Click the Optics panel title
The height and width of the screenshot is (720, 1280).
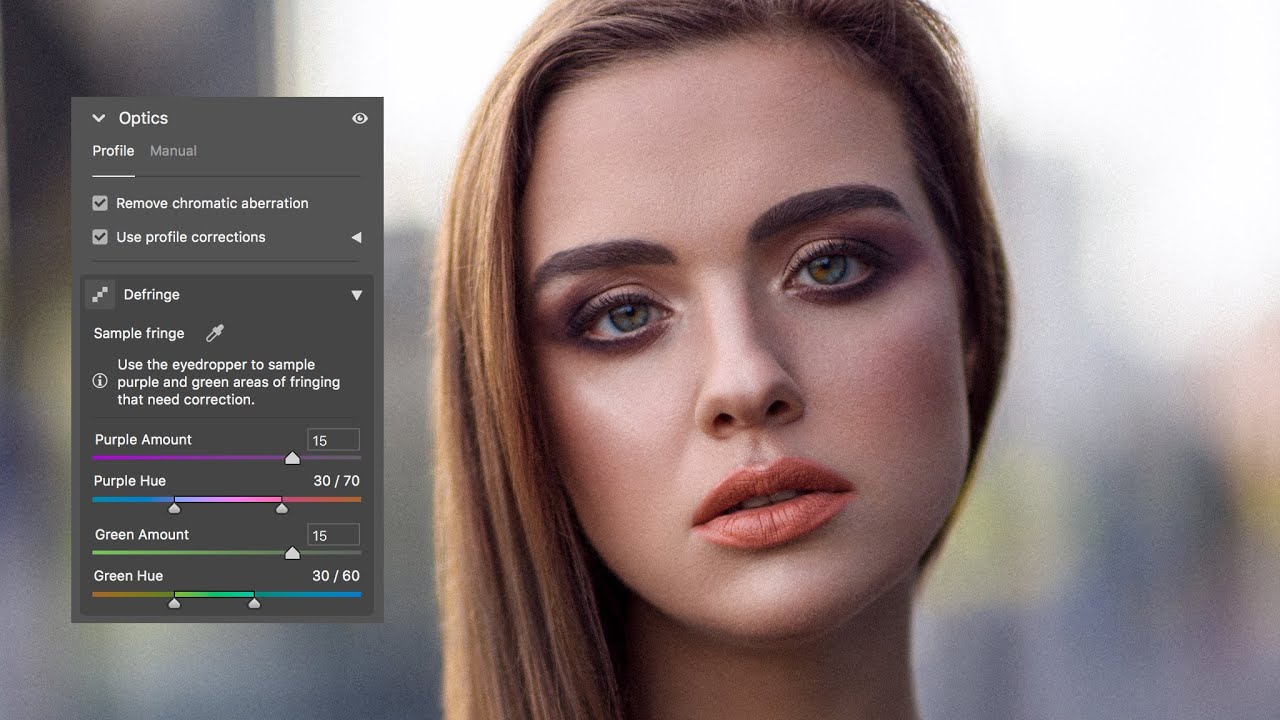point(143,118)
